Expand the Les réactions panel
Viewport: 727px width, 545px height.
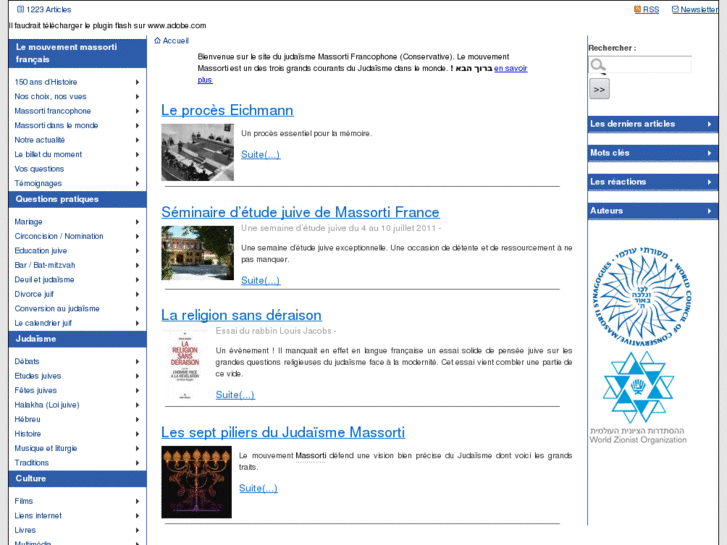point(652,182)
